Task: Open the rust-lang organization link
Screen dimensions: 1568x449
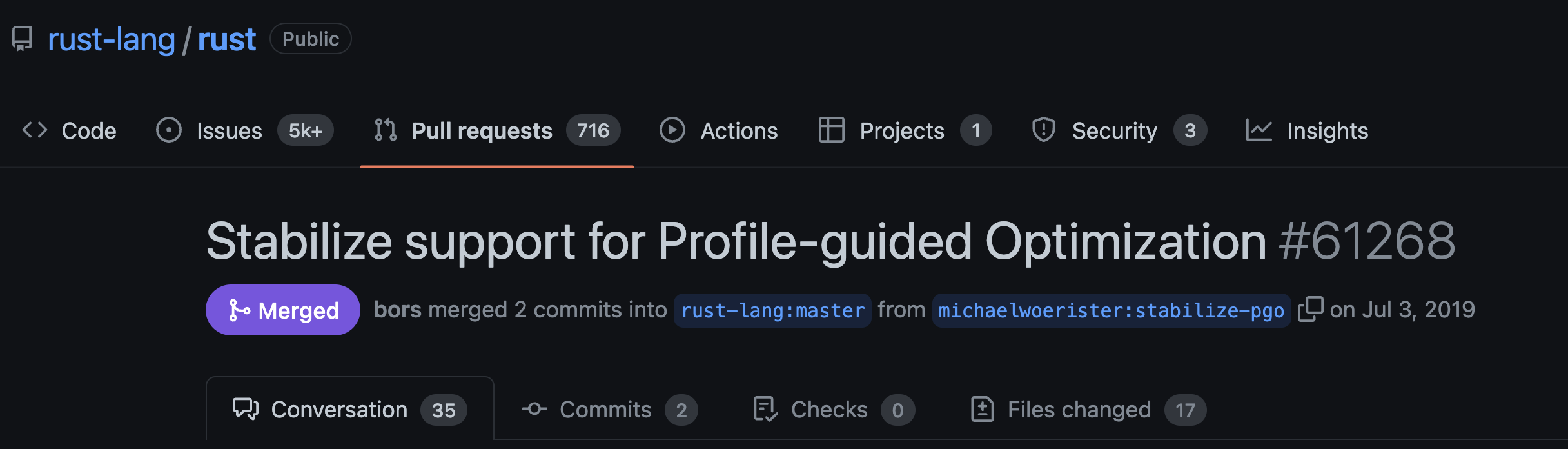Action: tap(112, 39)
